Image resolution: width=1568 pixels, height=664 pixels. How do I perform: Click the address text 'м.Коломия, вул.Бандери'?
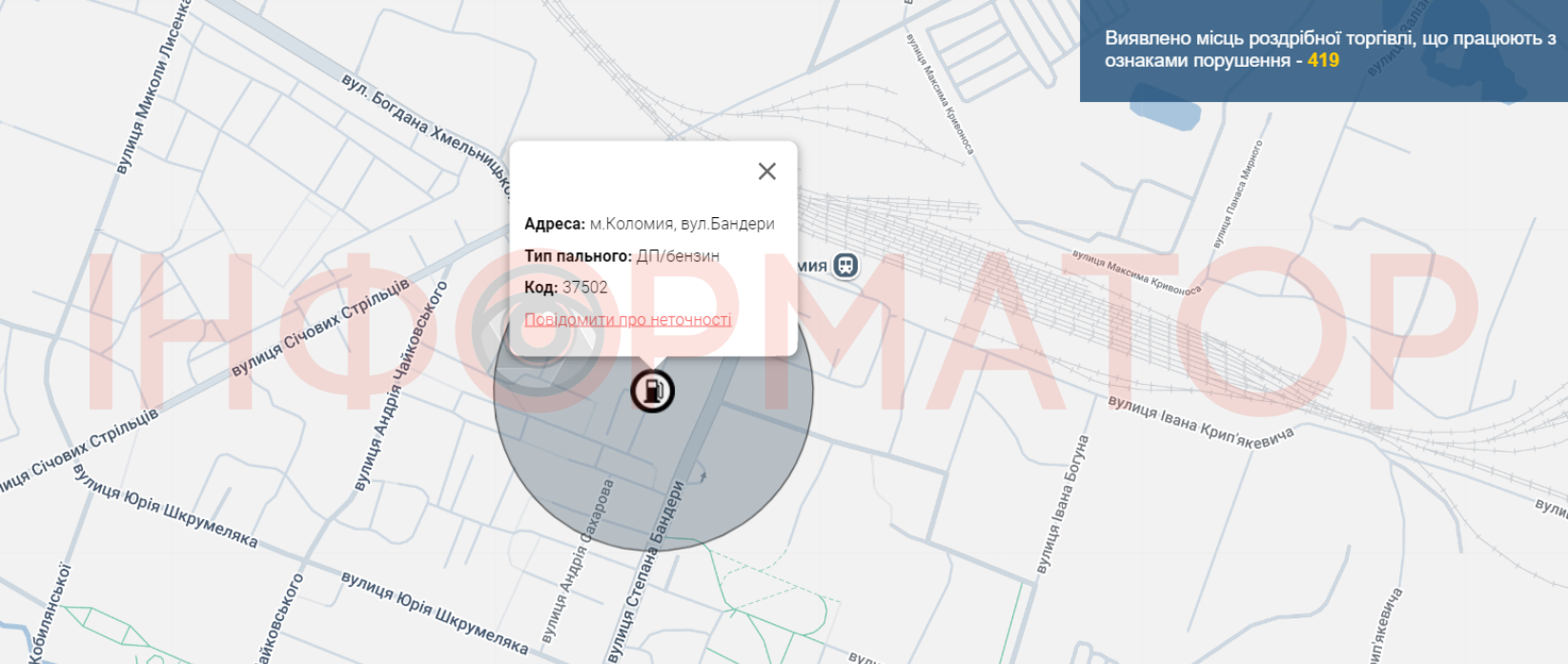[x=682, y=224]
